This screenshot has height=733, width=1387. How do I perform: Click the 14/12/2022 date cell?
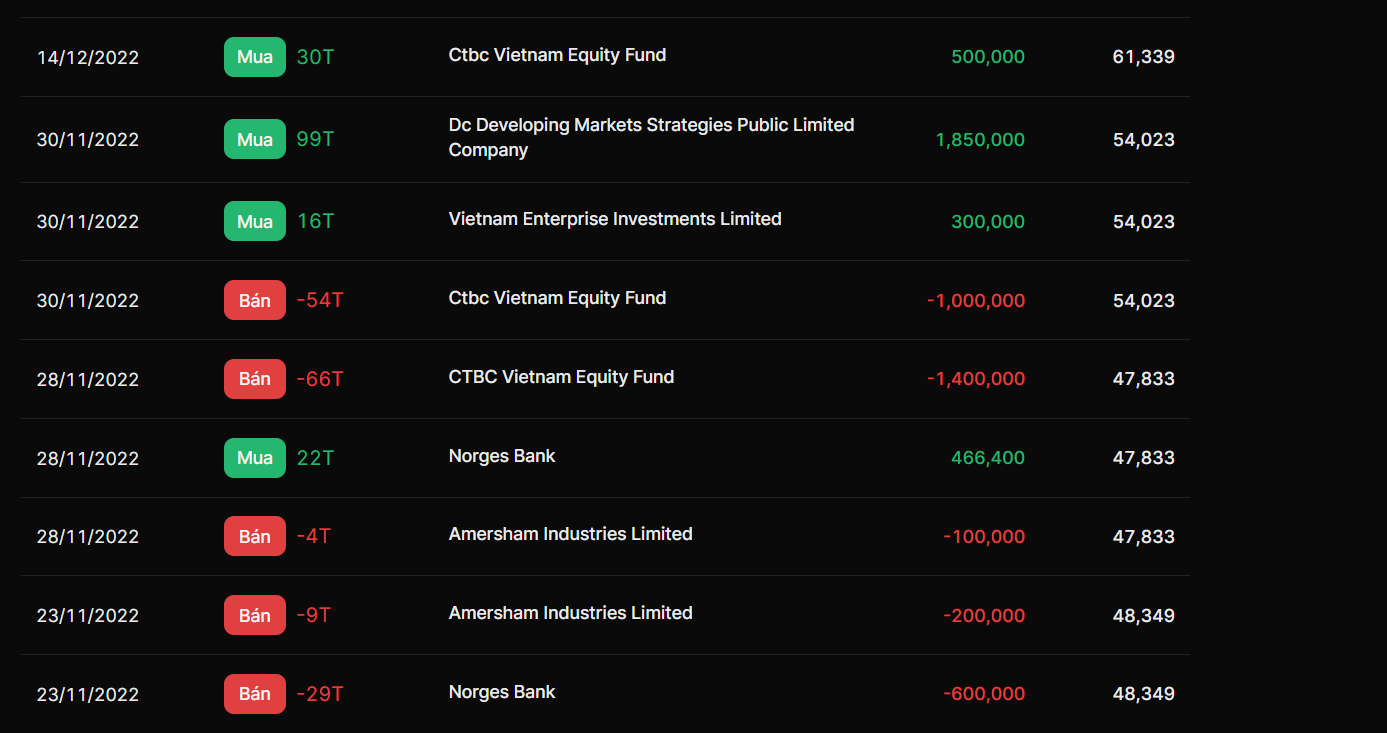[88, 58]
